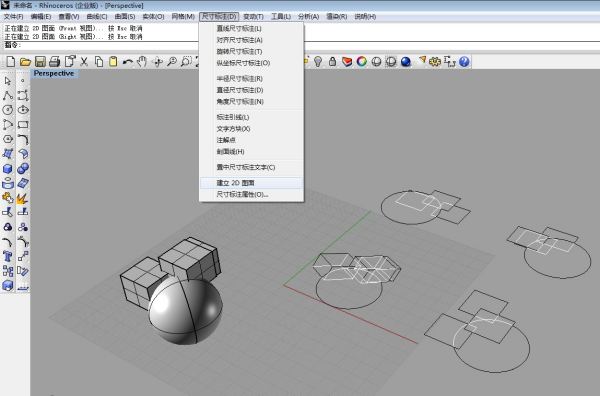Select the curve Fillet tool icon
Screen dimensions: 600x396
point(23,139)
